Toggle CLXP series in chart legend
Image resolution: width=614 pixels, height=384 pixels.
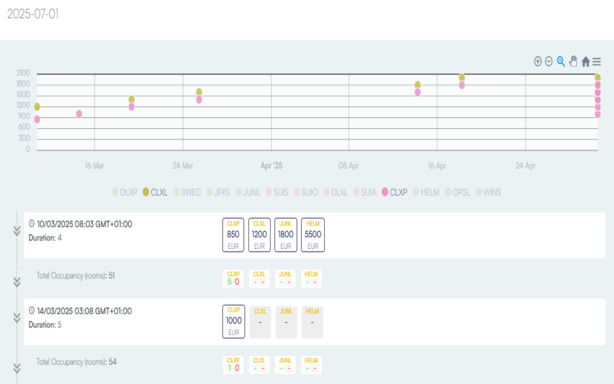point(394,192)
